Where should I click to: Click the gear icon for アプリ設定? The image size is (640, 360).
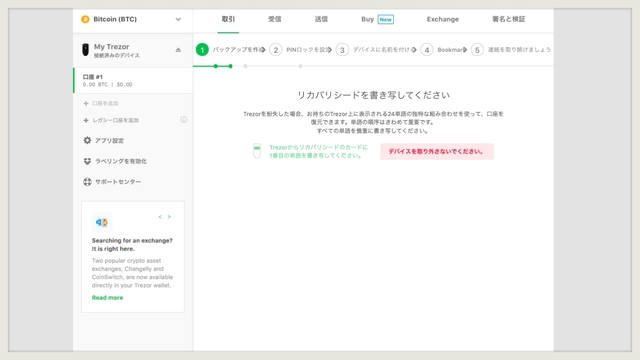click(87, 140)
